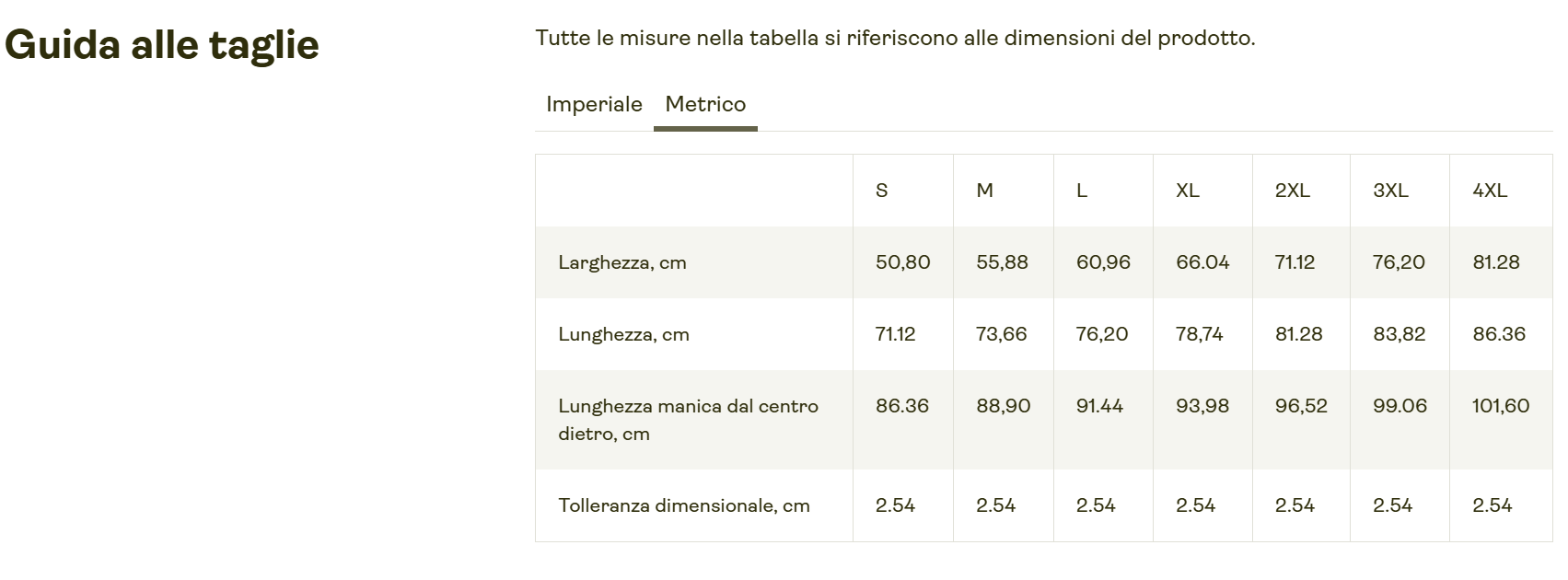Click the 73,66 length value for M

pyautogui.click(x=1001, y=334)
